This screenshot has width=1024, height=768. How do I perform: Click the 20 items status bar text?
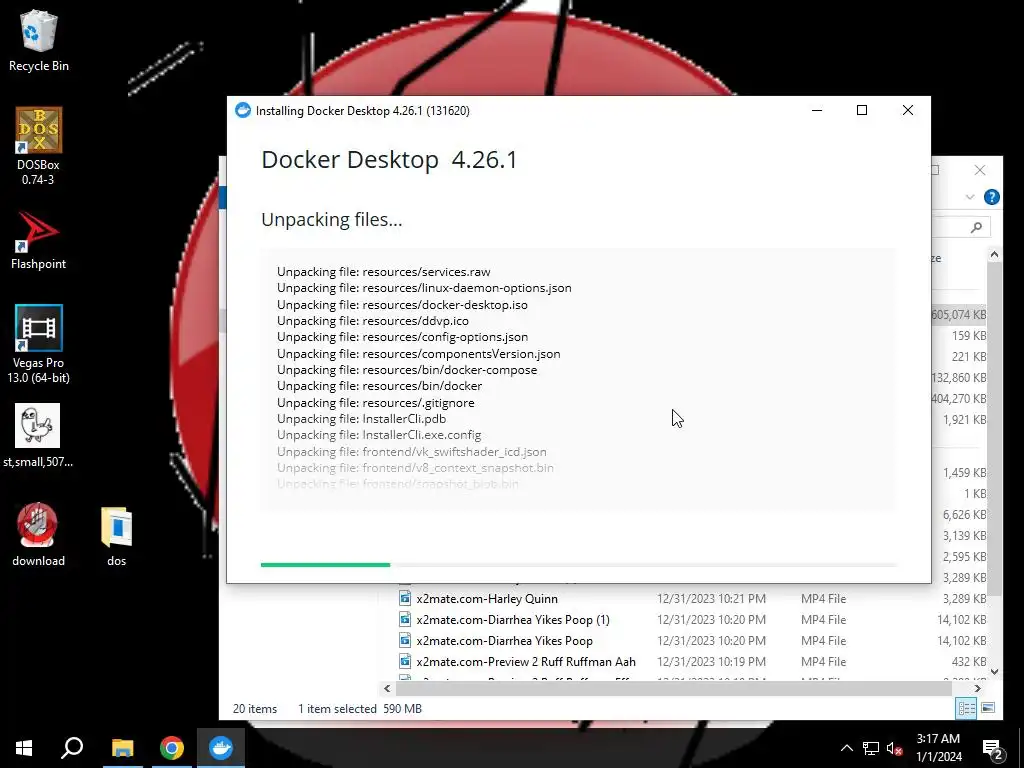tap(255, 709)
